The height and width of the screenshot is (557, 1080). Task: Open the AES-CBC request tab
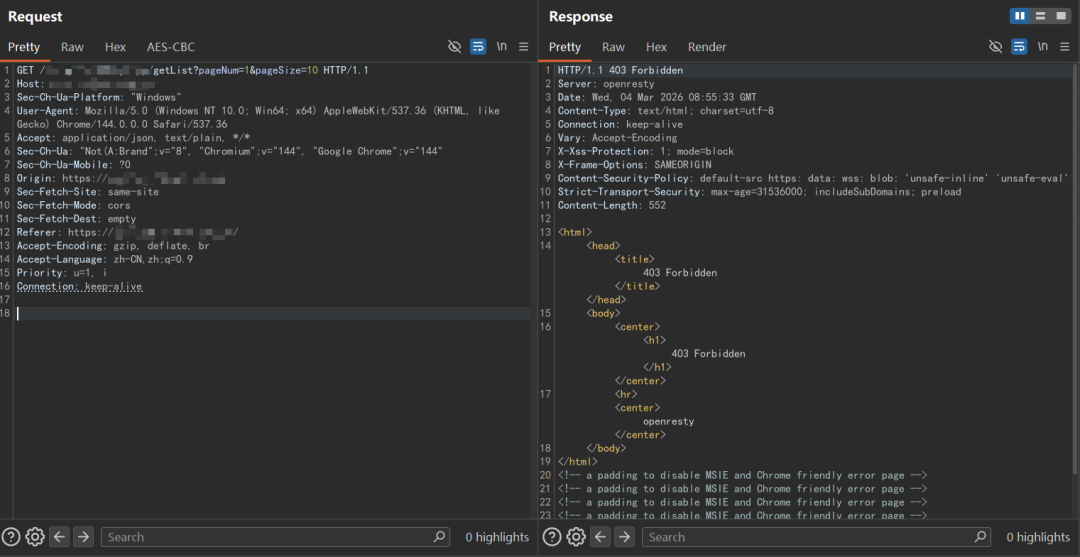171,47
